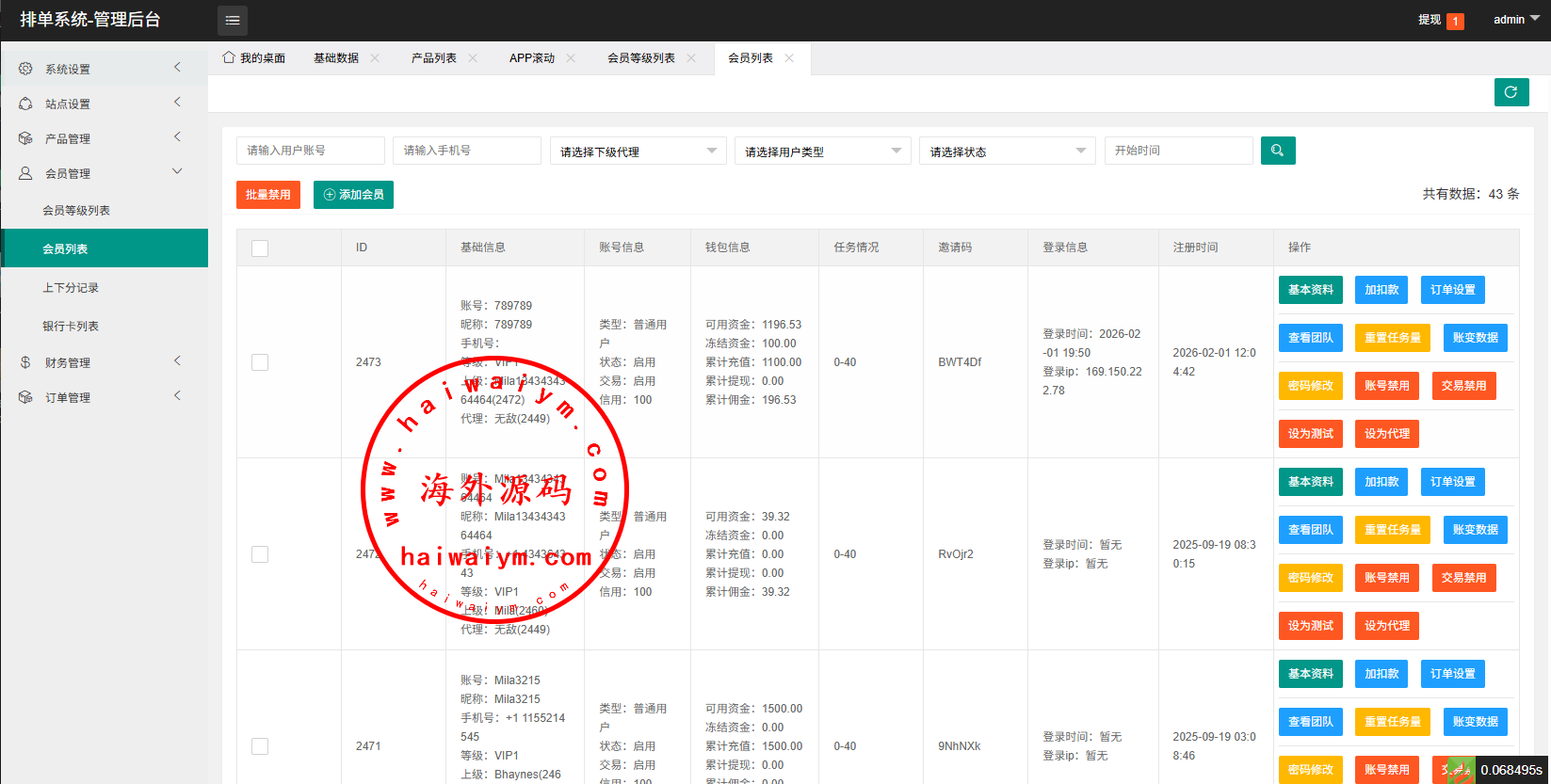1551x784 pixels.
Task: Click the search magnifier icon button
Action: [x=1277, y=151]
